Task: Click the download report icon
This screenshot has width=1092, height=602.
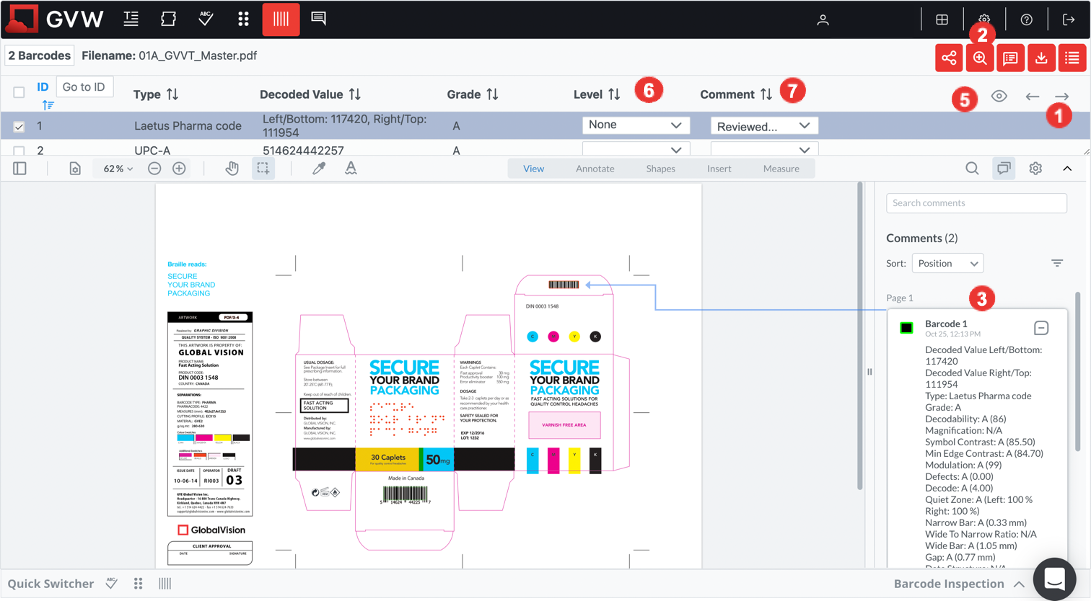Action: (1042, 58)
